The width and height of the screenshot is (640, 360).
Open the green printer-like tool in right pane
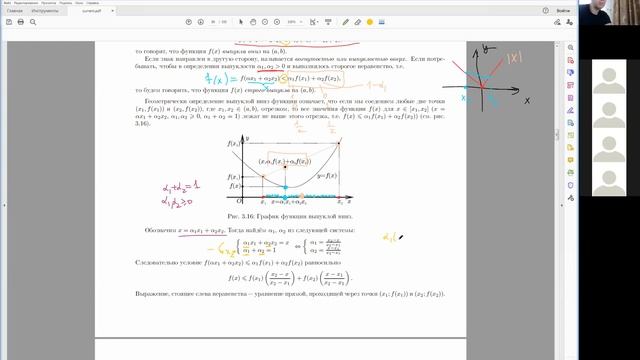click(x=571, y=173)
